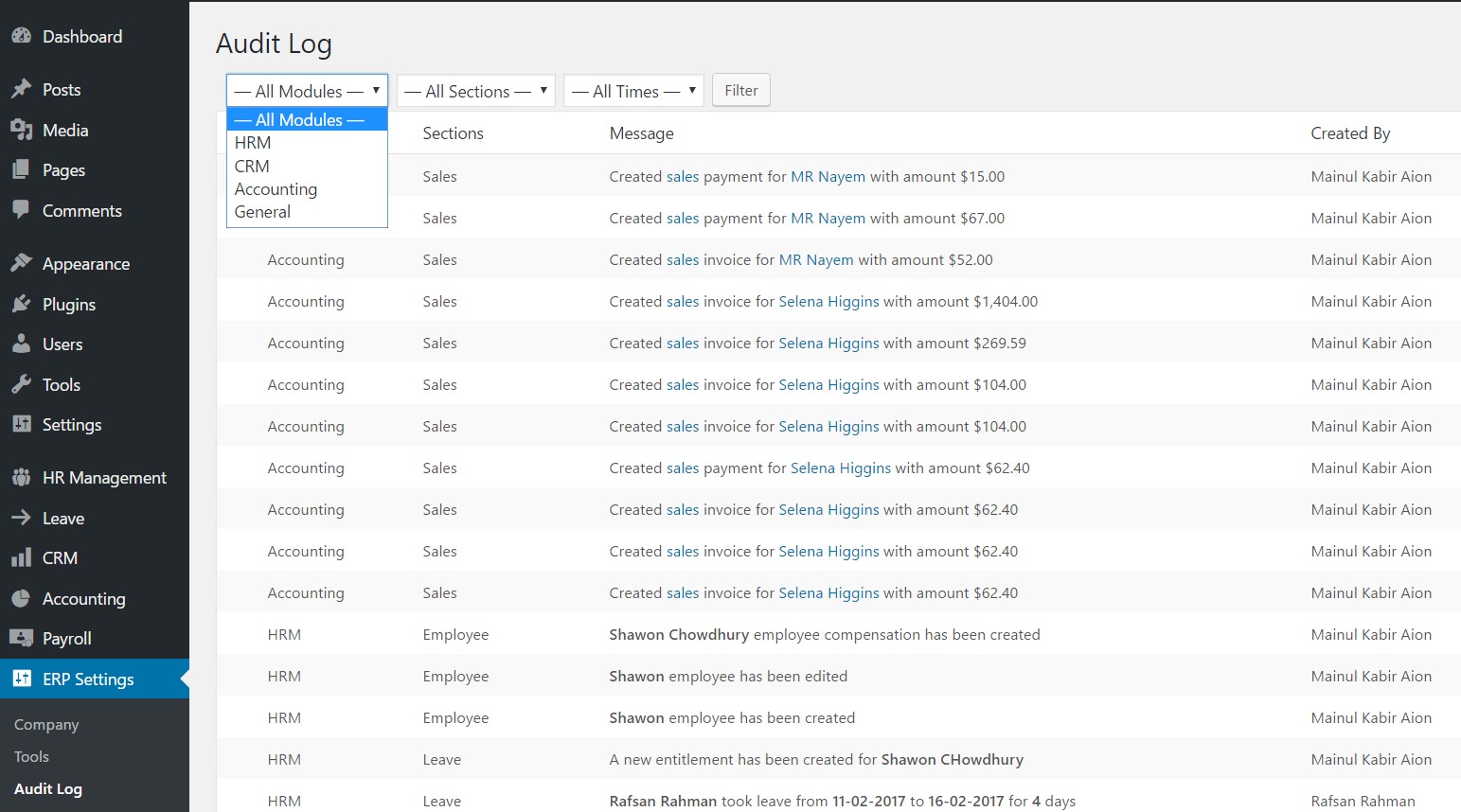Click the CRM bar chart icon
The width and height of the screenshot is (1461, 812).
[21, 557]
